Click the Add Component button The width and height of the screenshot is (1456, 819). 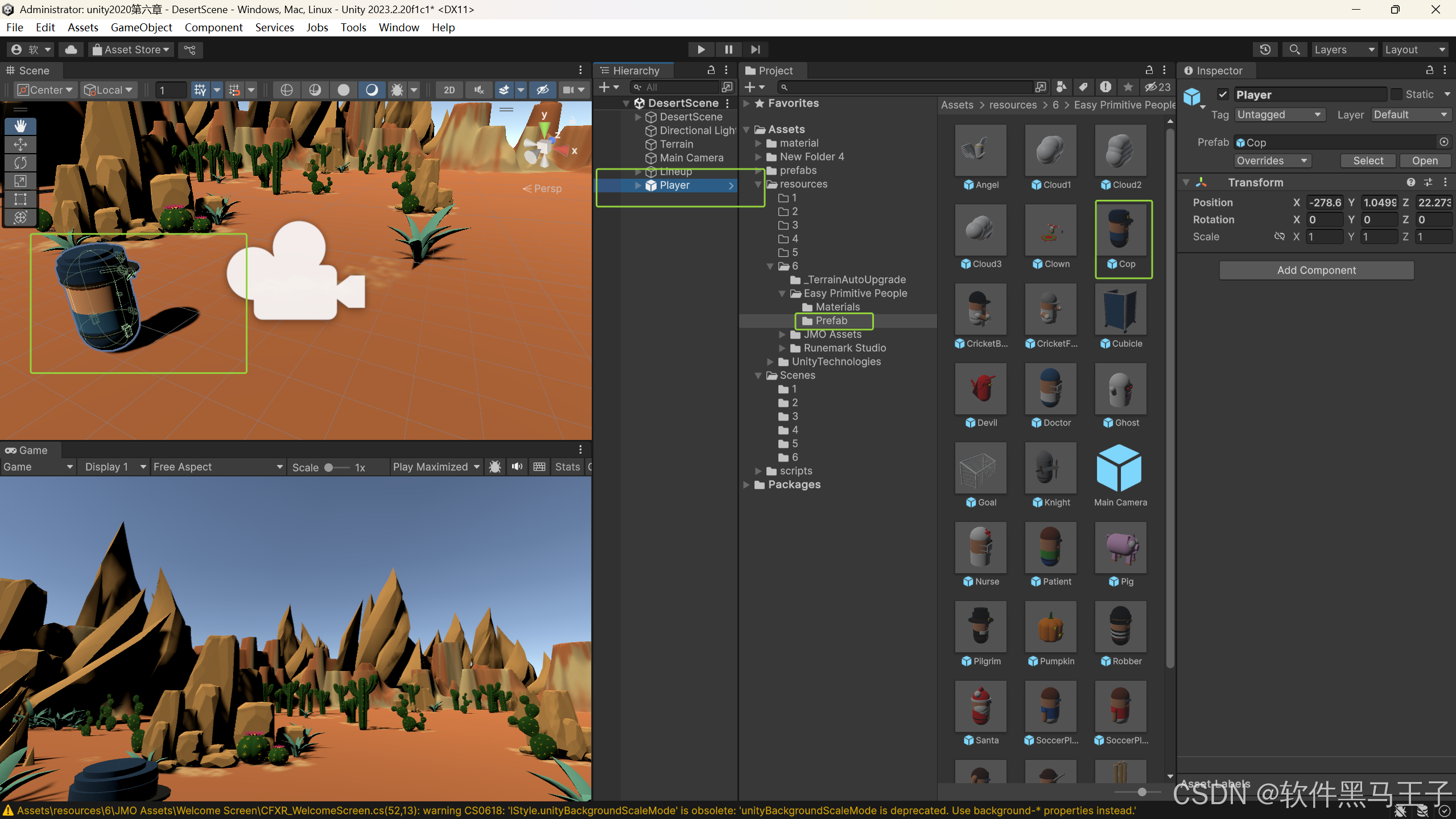point(1316,270)
